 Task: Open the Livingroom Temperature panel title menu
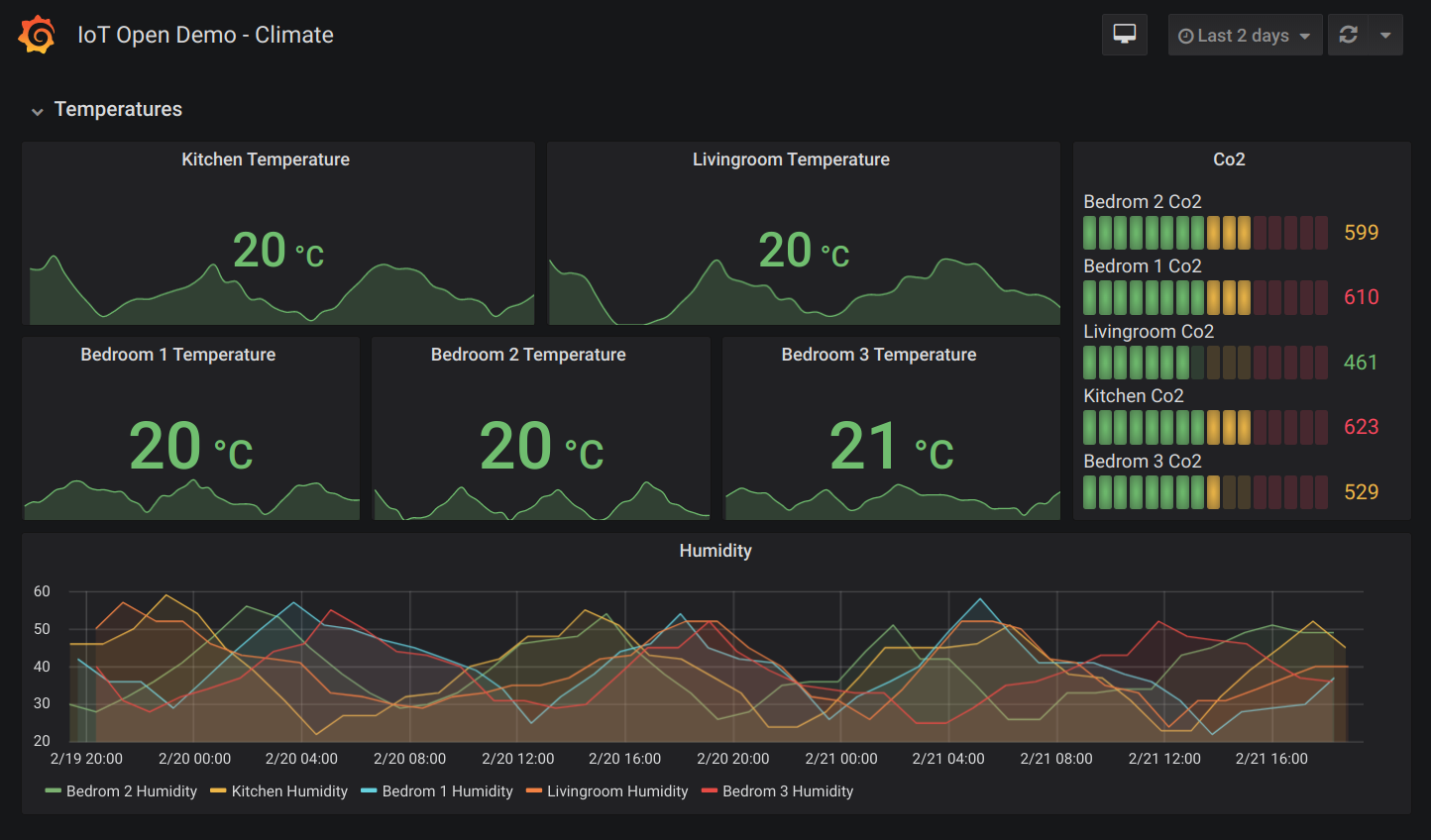(791, 159)
